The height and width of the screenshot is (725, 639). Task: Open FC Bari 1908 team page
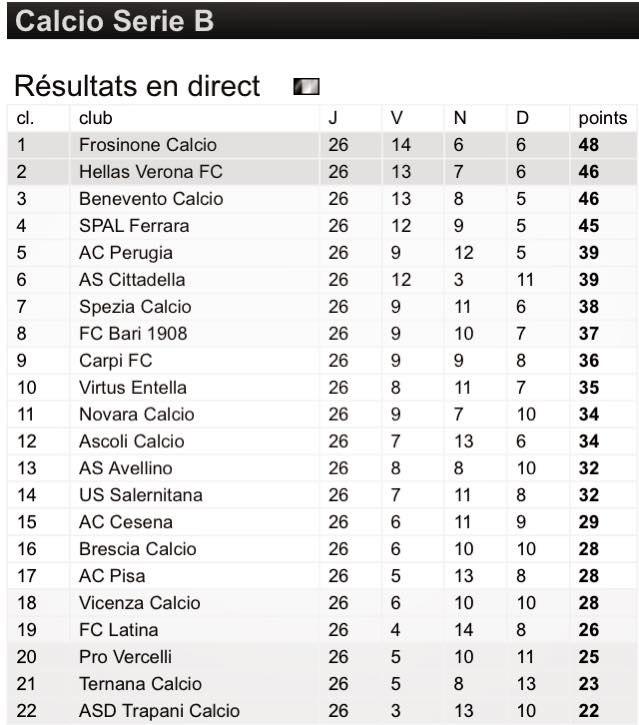pyautogui.click(x=133, y=333)
